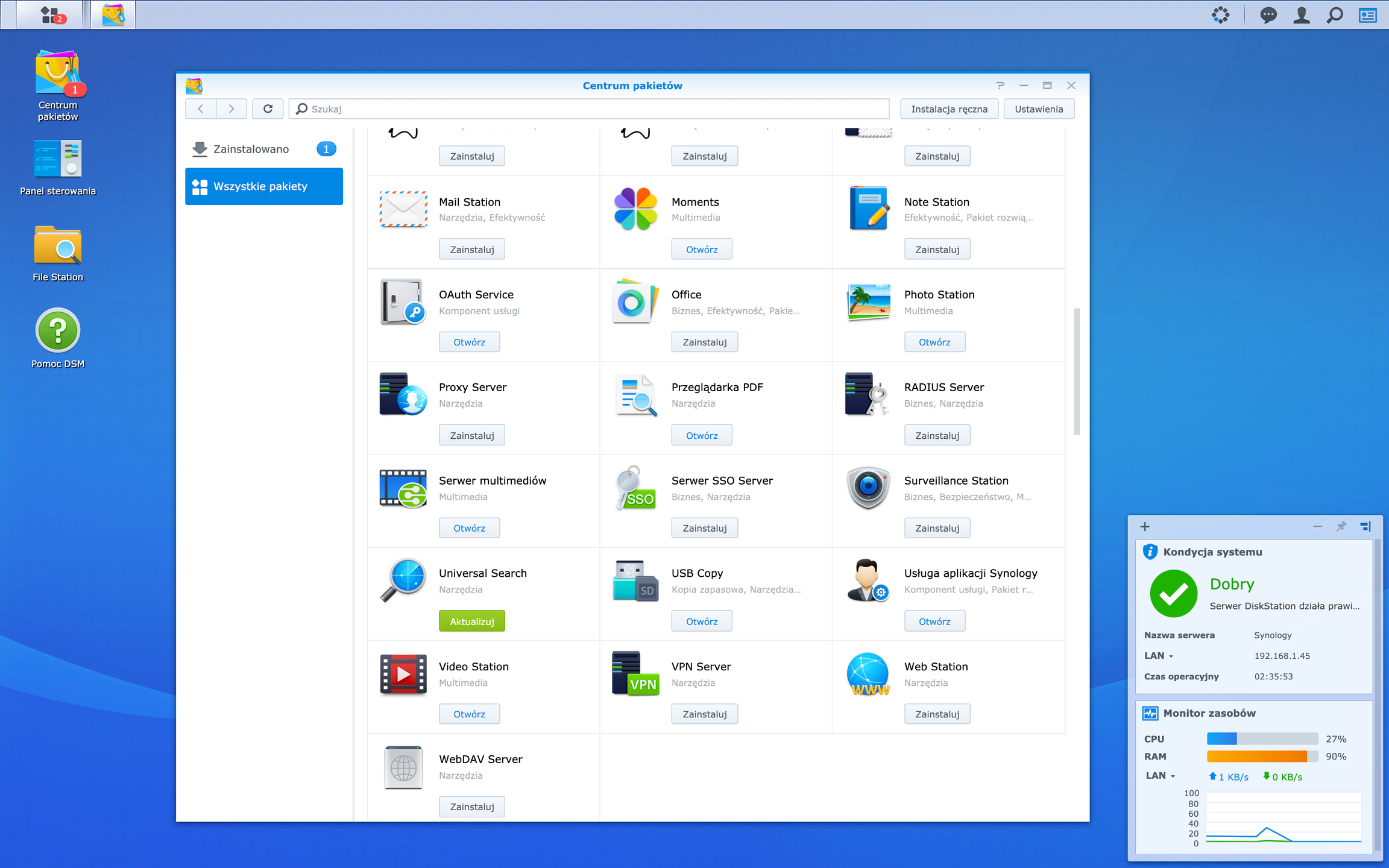The height and width of the screenshot is (868, 1389).
Task: Click the Surveillance Station title
Action: (x=956, y=480)
